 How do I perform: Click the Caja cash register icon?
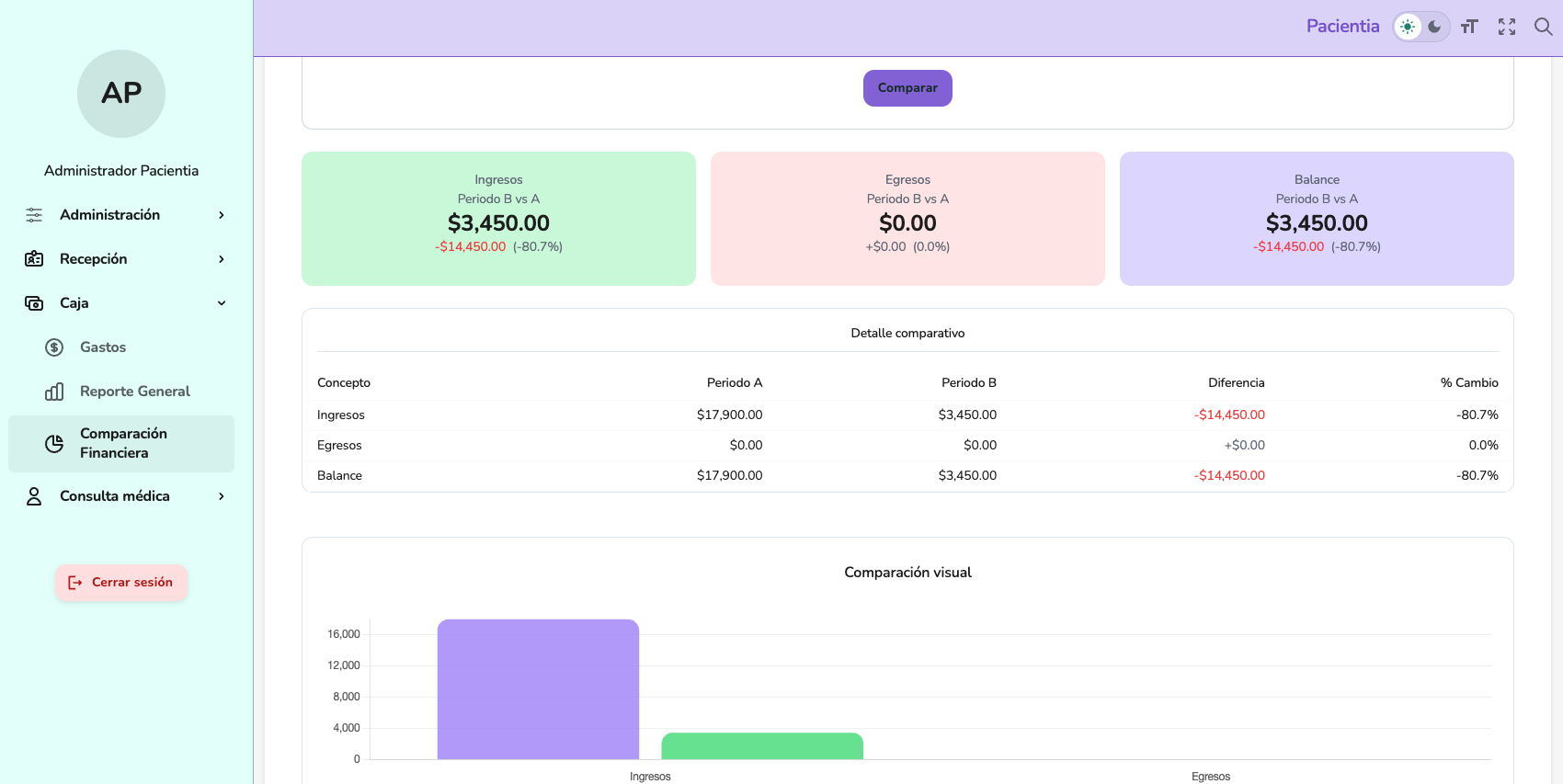34,303
